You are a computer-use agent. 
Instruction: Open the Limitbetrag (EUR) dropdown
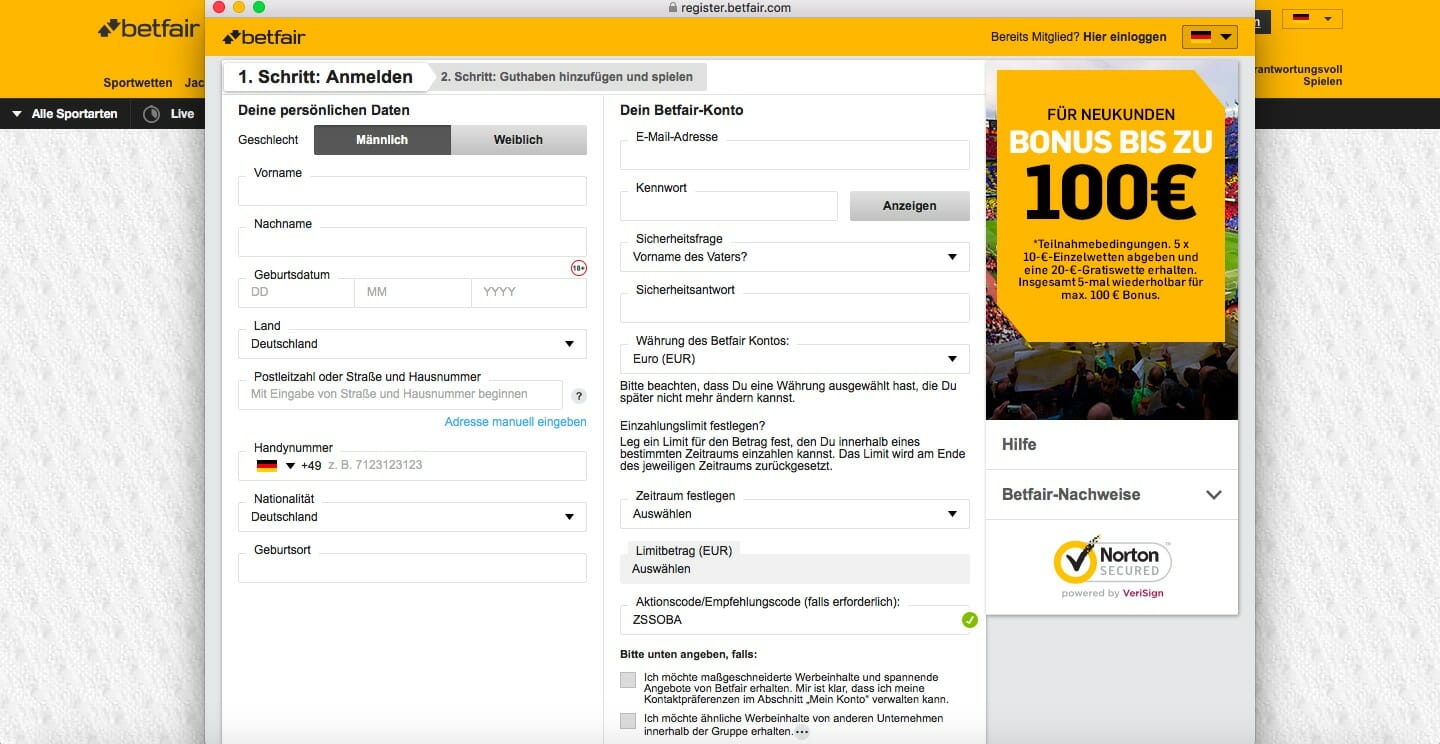pyautogui.click(x=795, y=569)
